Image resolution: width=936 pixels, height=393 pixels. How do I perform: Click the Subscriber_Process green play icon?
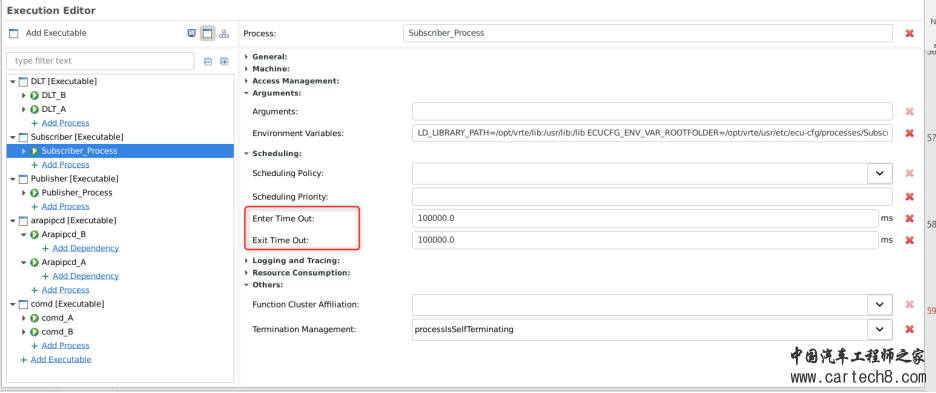point(35,151)
